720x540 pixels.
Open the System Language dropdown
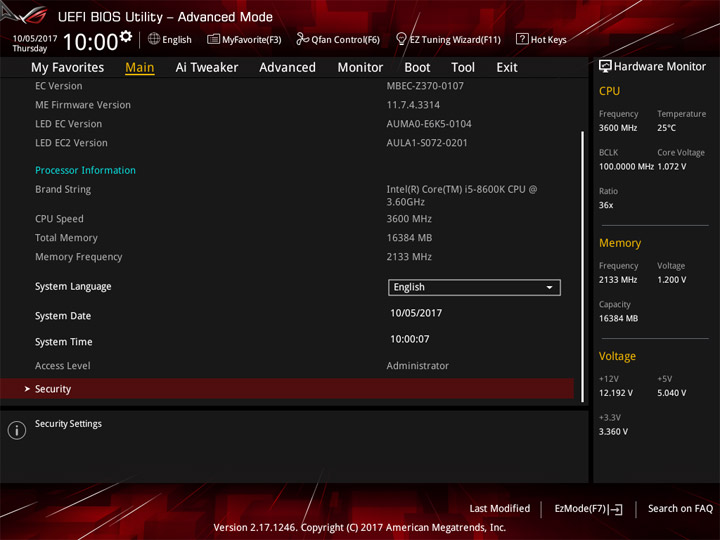(x=474, y=287)
